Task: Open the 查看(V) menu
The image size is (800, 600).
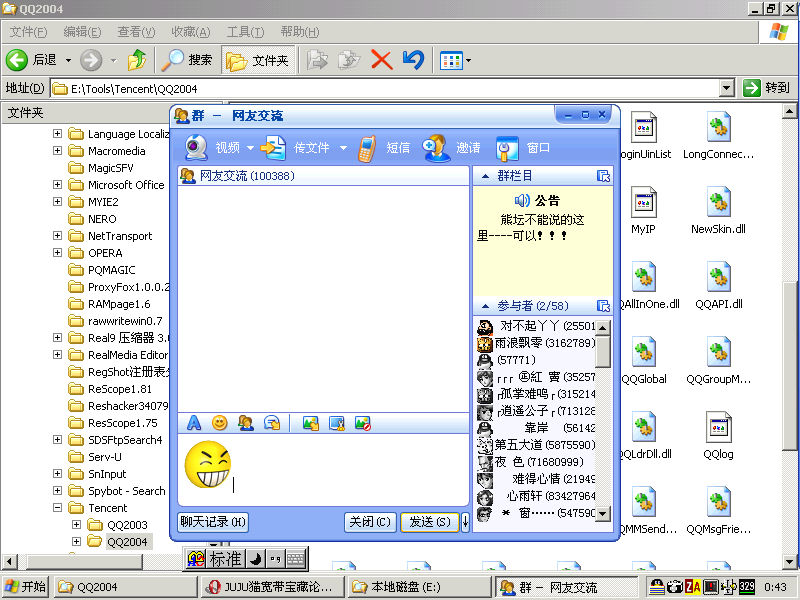Action: (x=136, y=32)
